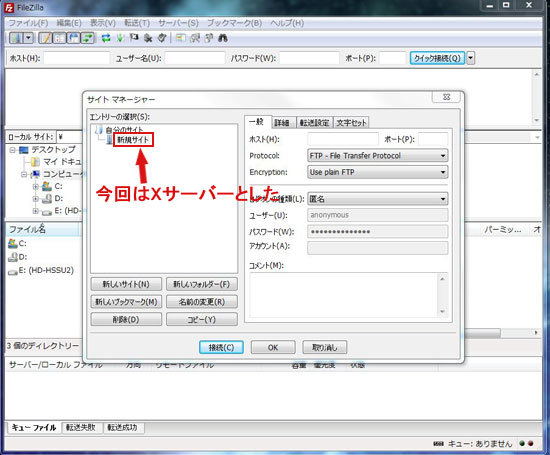The image size is (550, 455).
Task: Toggle remote directory tree display icon
Action: point(74,38)
